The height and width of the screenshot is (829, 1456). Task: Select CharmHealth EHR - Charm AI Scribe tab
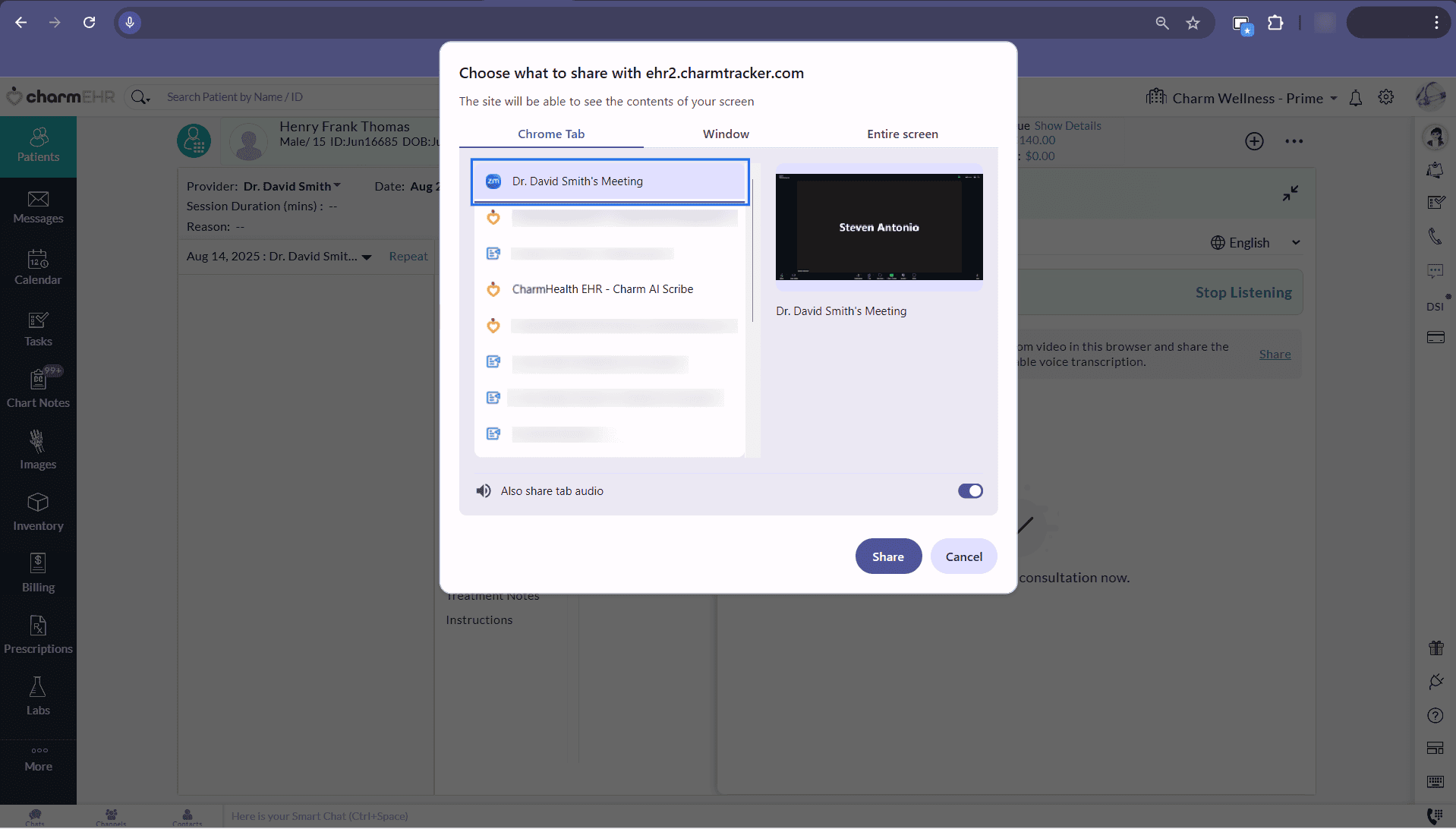coord(602,289)
